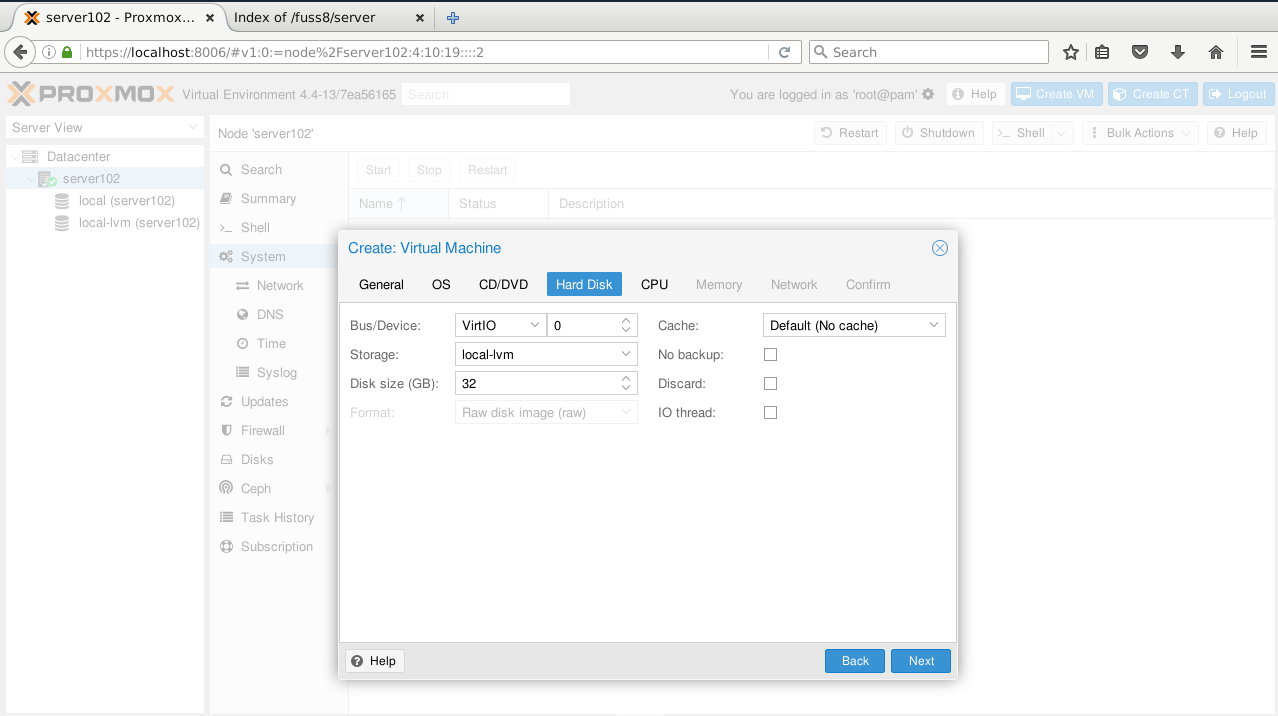Expand the Firewall submenu arrow
Viewport: 1278px width, 716px height.
(328, 431)
